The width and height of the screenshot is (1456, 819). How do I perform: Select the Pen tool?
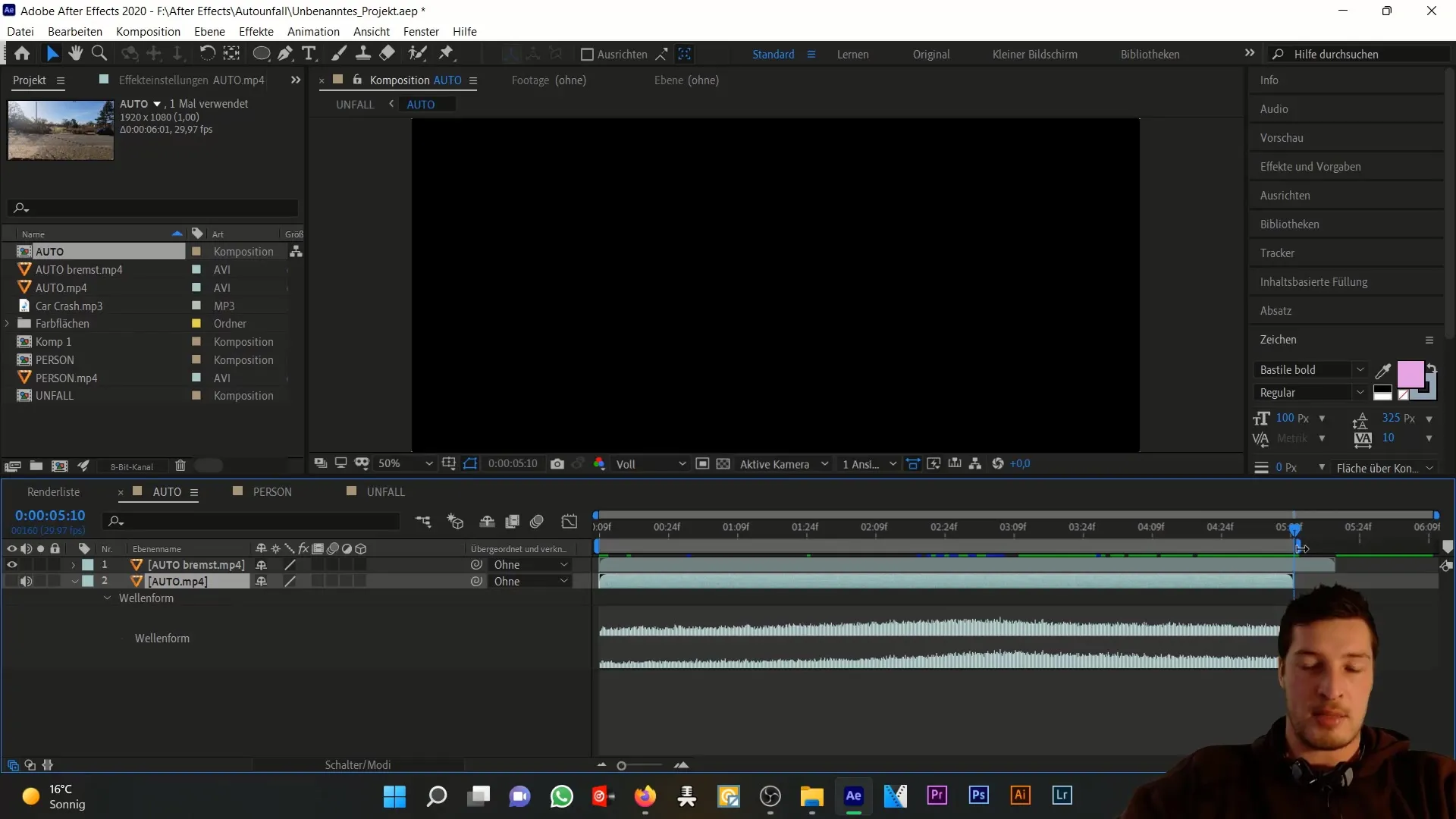285,54
